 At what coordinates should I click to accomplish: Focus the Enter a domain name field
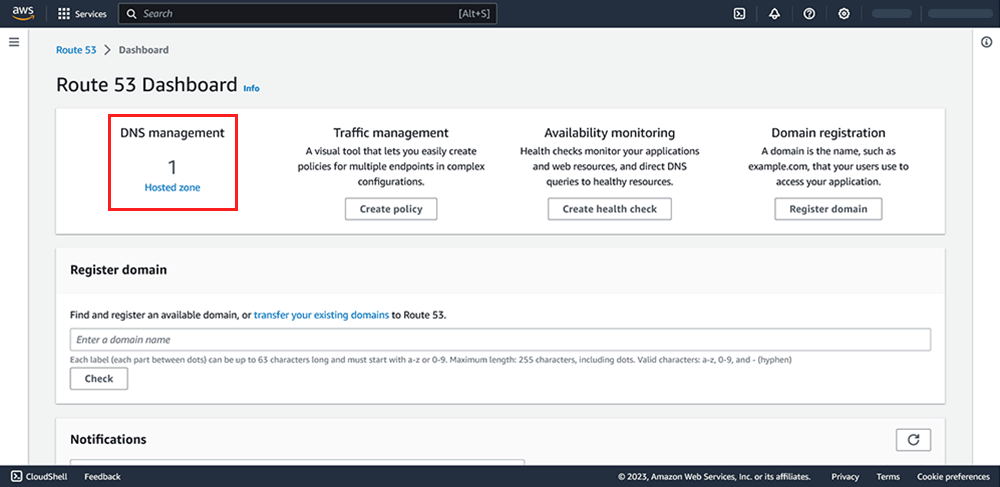[x=500, y=340]
